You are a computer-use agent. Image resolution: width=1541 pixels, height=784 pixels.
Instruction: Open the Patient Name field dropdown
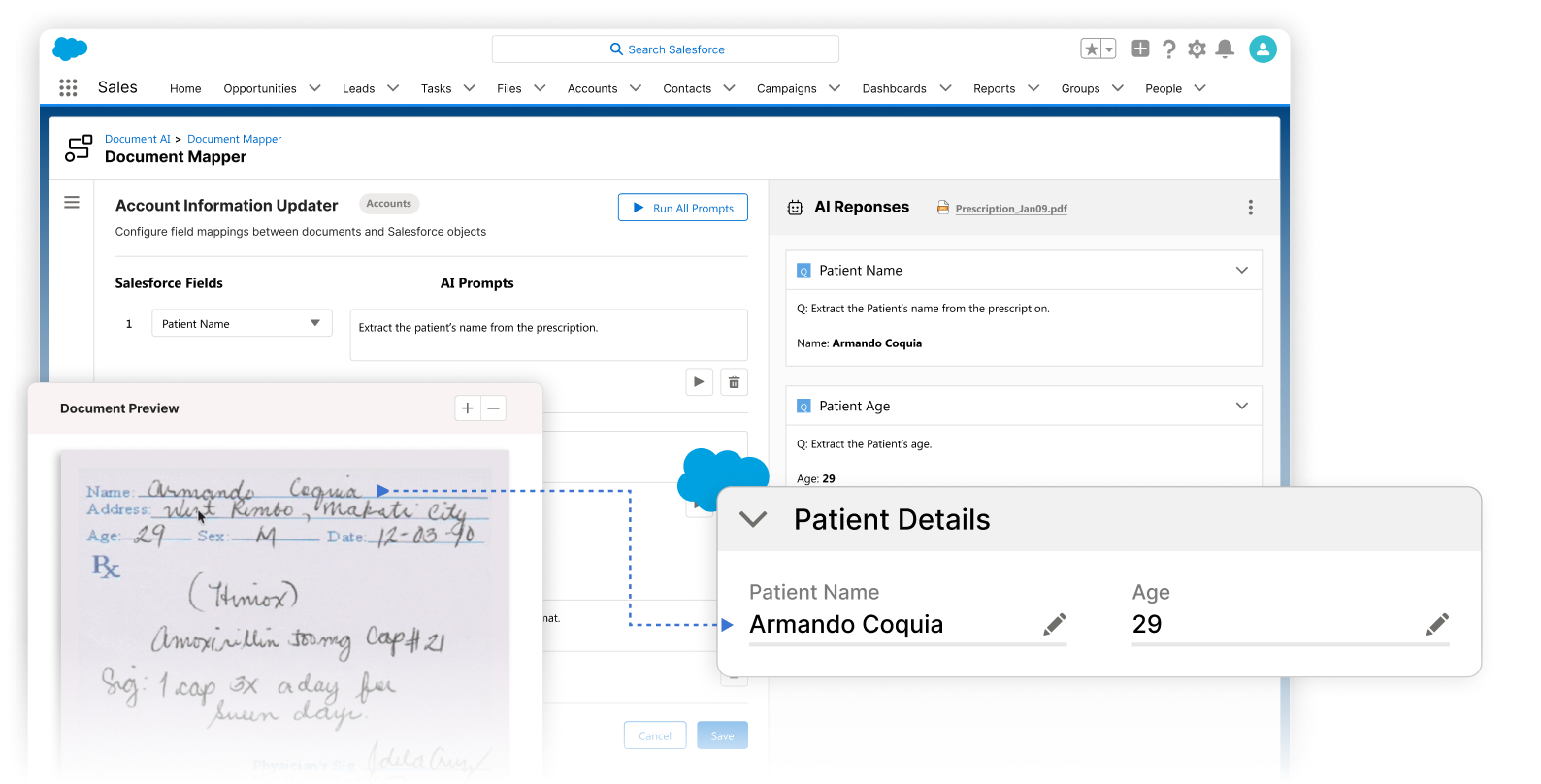coord(242,323)
